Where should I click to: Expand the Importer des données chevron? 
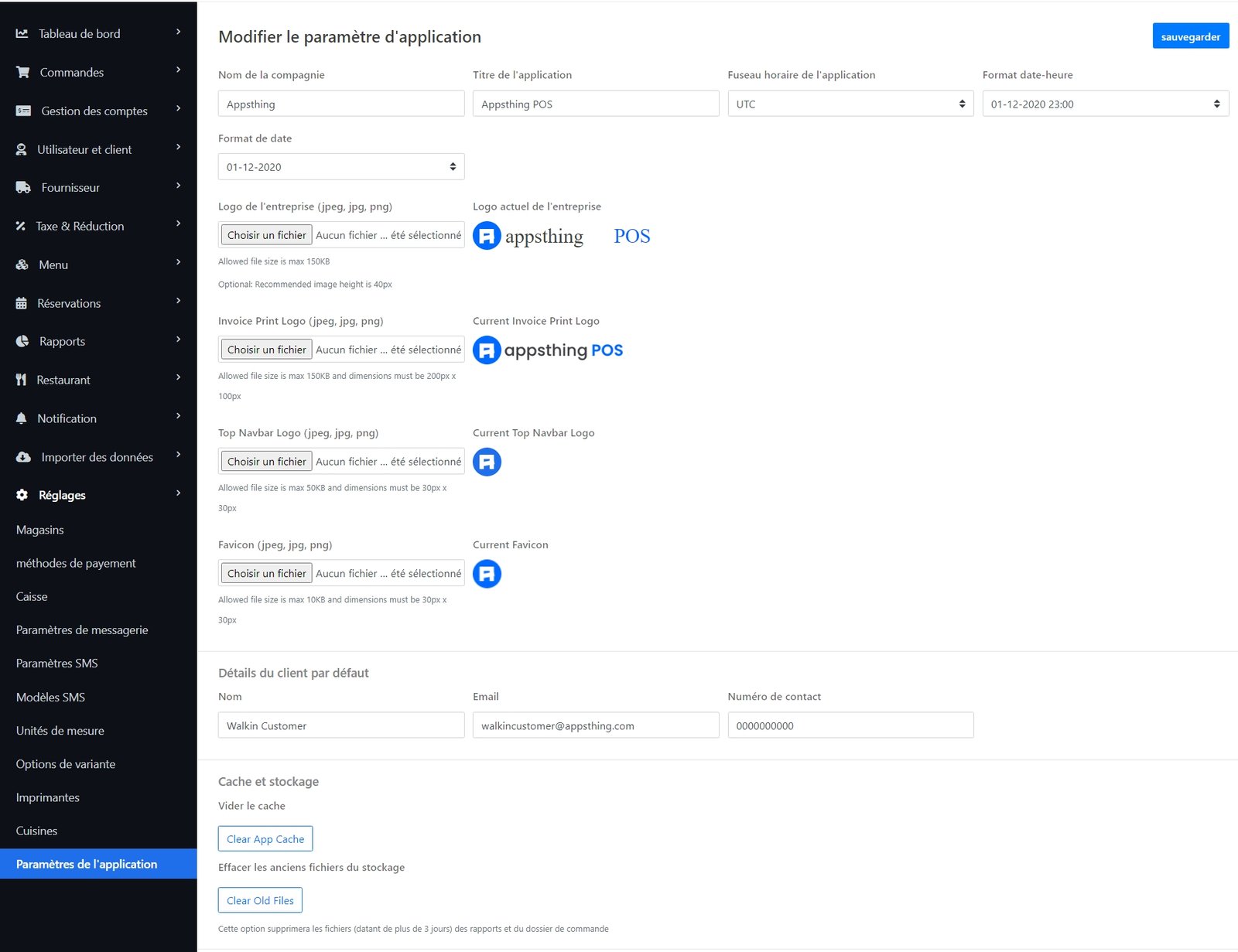pos(178,455)
